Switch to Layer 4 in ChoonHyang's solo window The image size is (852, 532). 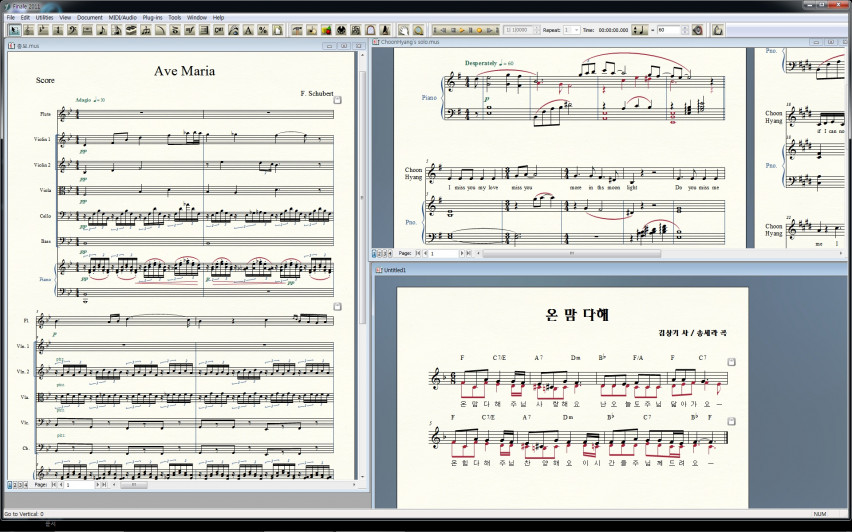pos(390,253)
